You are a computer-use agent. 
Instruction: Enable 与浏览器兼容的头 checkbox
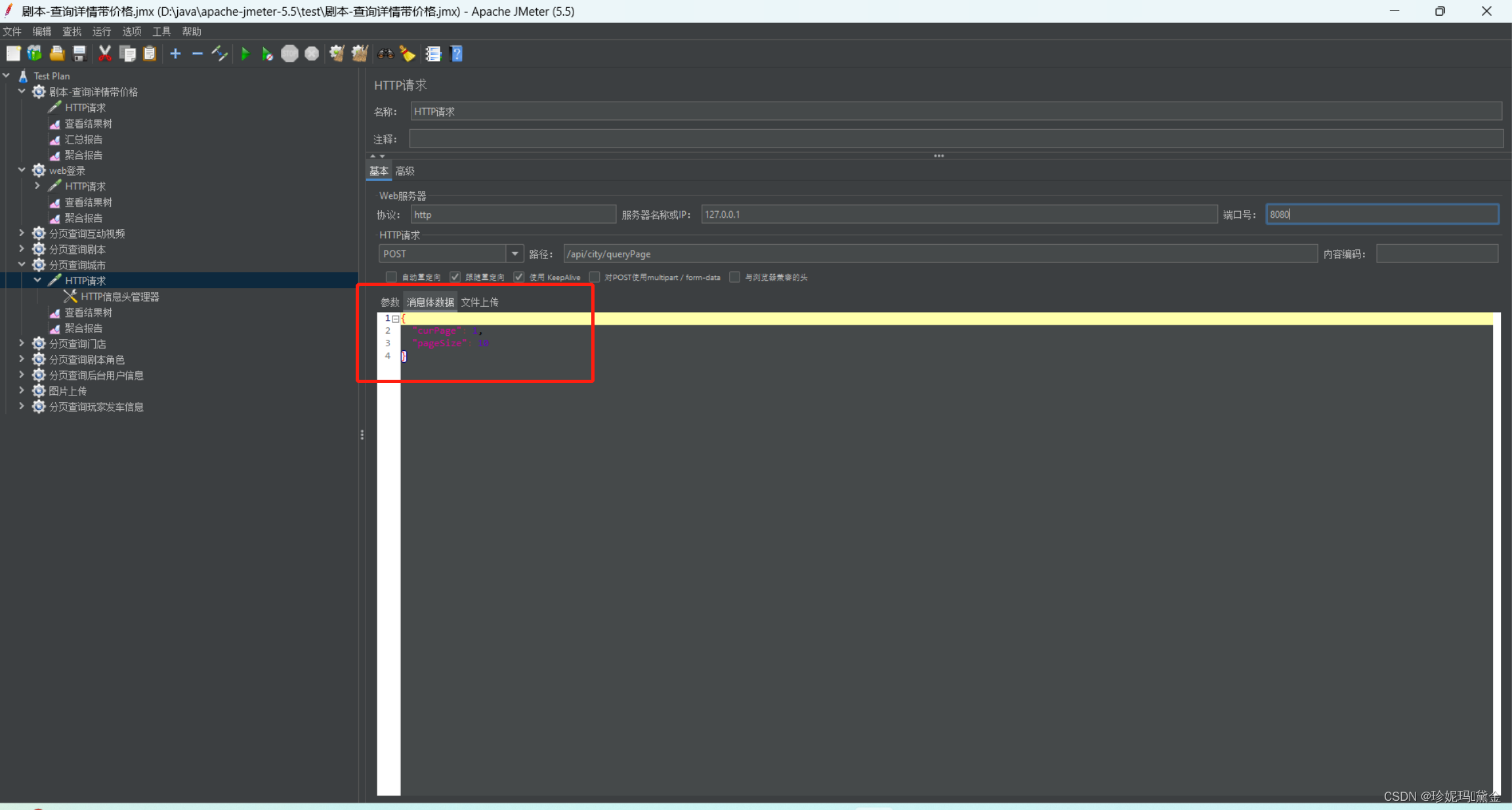click(735, 277)
